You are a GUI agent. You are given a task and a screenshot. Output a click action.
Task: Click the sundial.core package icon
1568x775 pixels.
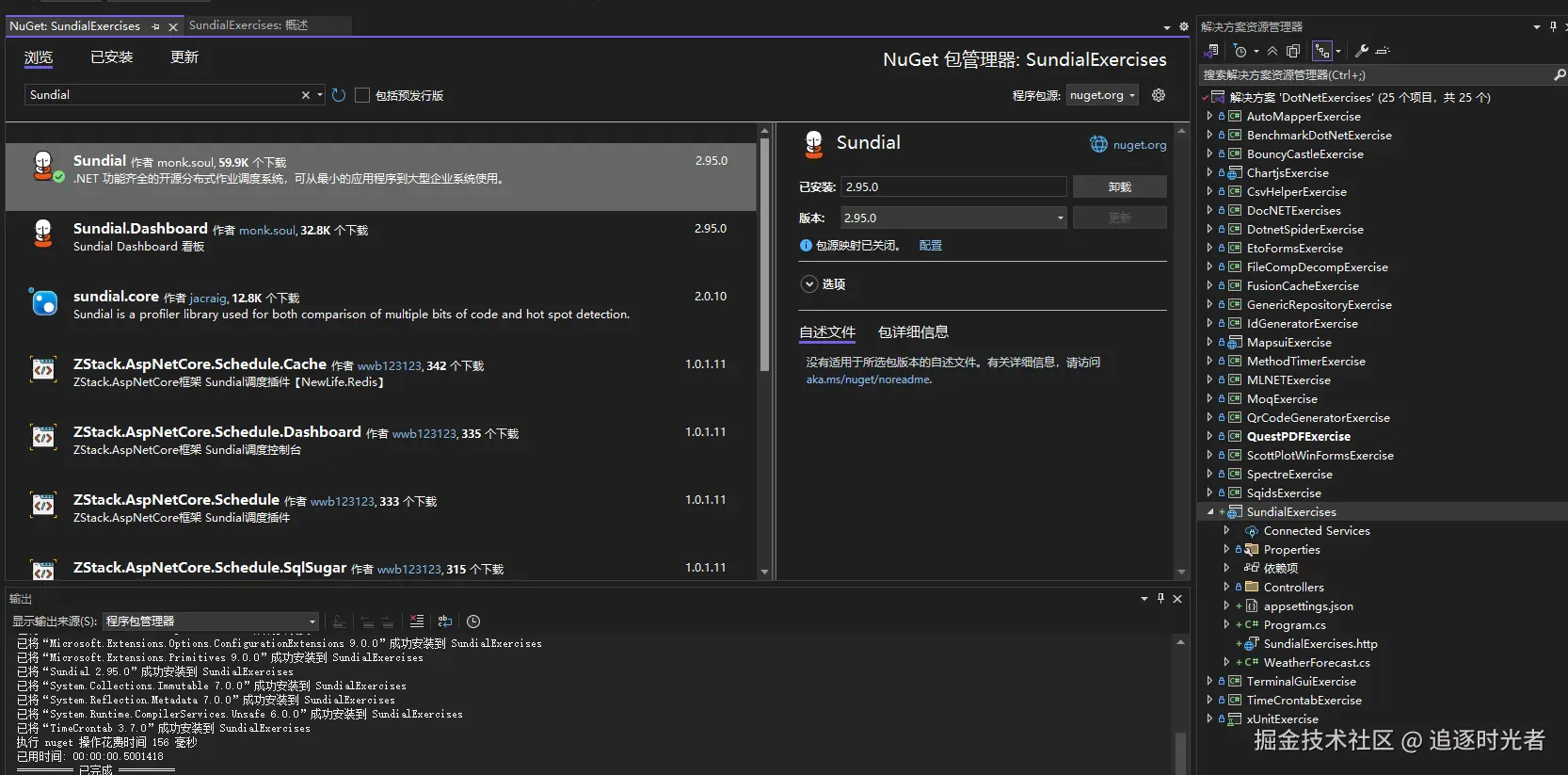coord(43,302)
